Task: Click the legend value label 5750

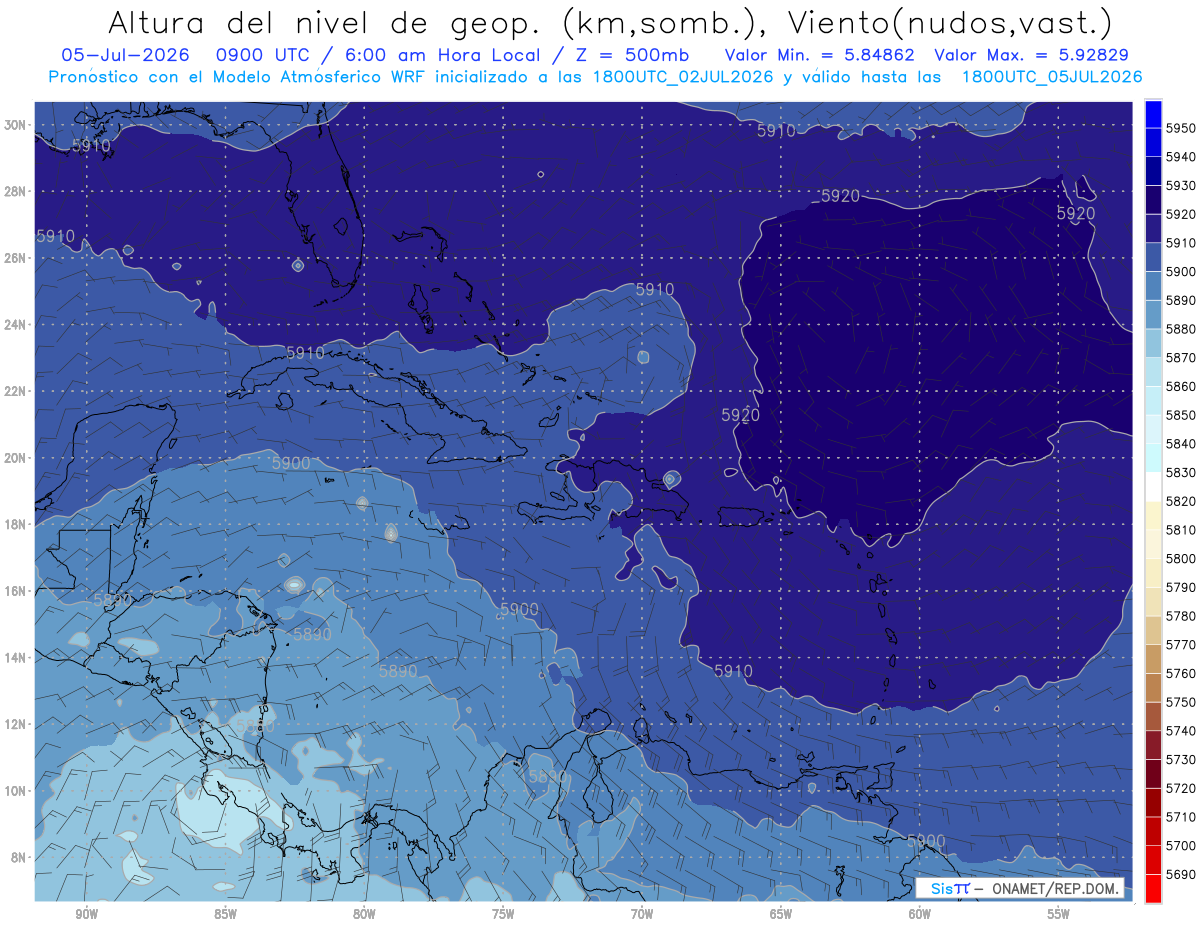Action: 1180,702
